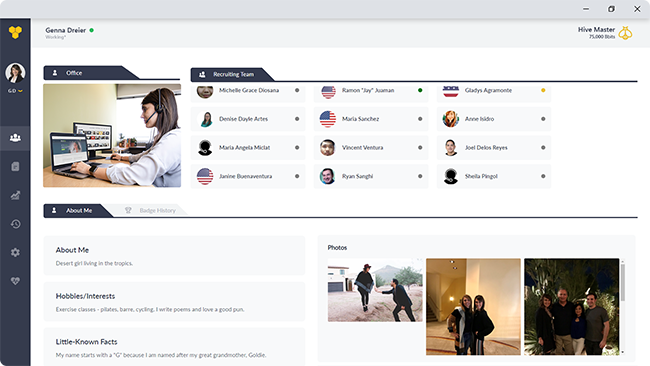
Task: Open Anne Isidro's team card
Action: (494, 119)
